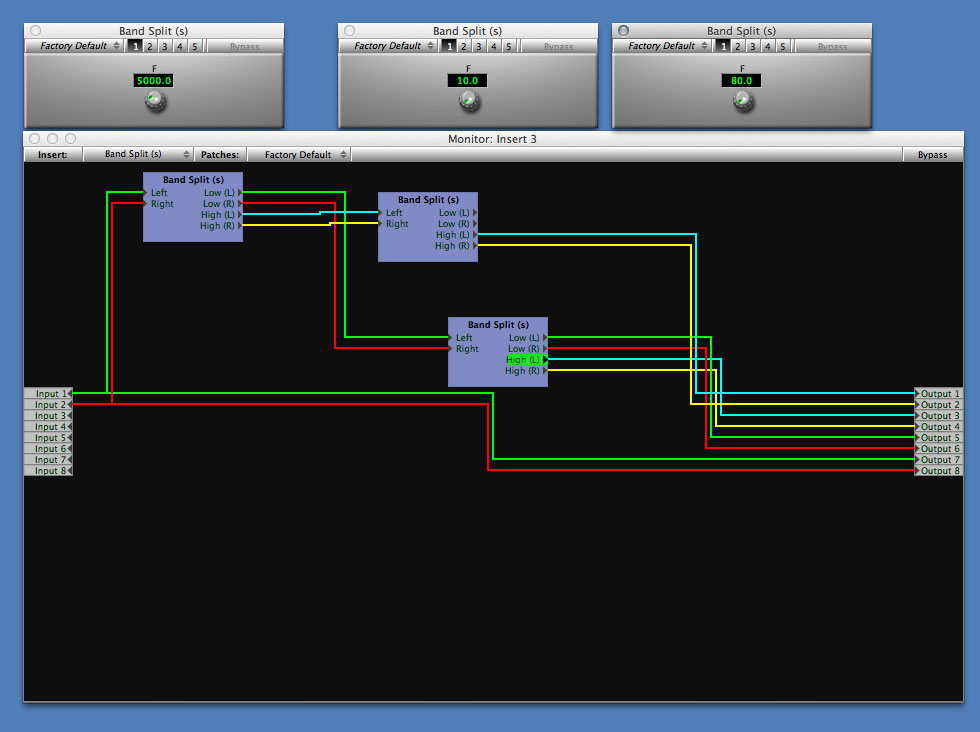Select the Output 3 connector port
The width and height of the screenshot is (980, 732).
point(939,416)
